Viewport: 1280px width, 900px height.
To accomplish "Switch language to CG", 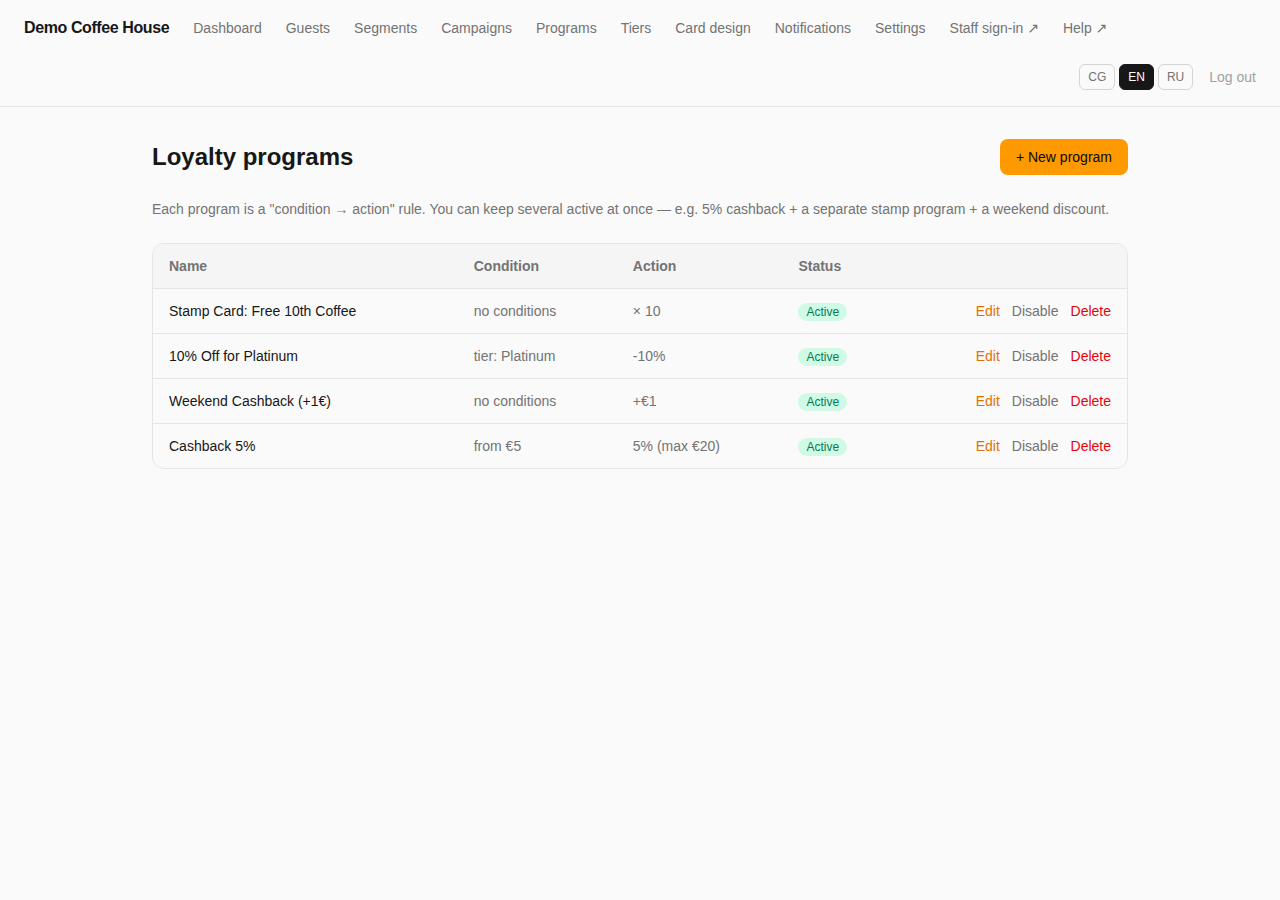I will pyautogui.click(x=1097, y=77).
